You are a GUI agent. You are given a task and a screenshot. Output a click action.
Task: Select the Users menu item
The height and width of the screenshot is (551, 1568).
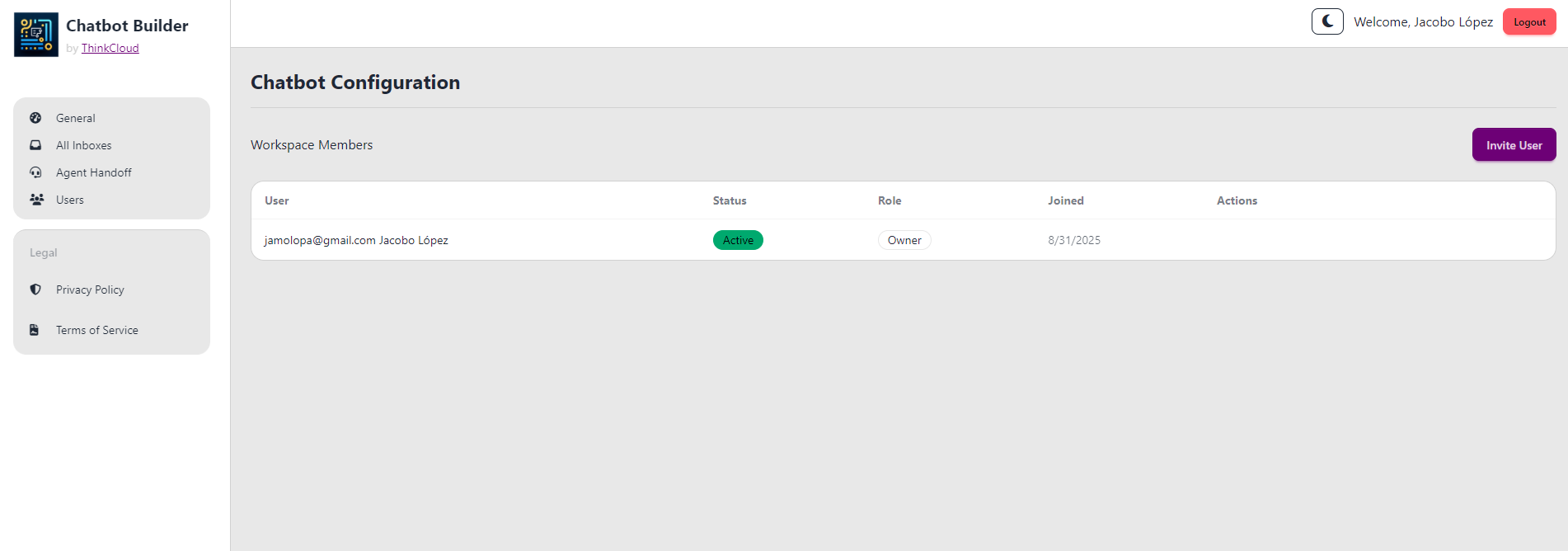point(111,200)
